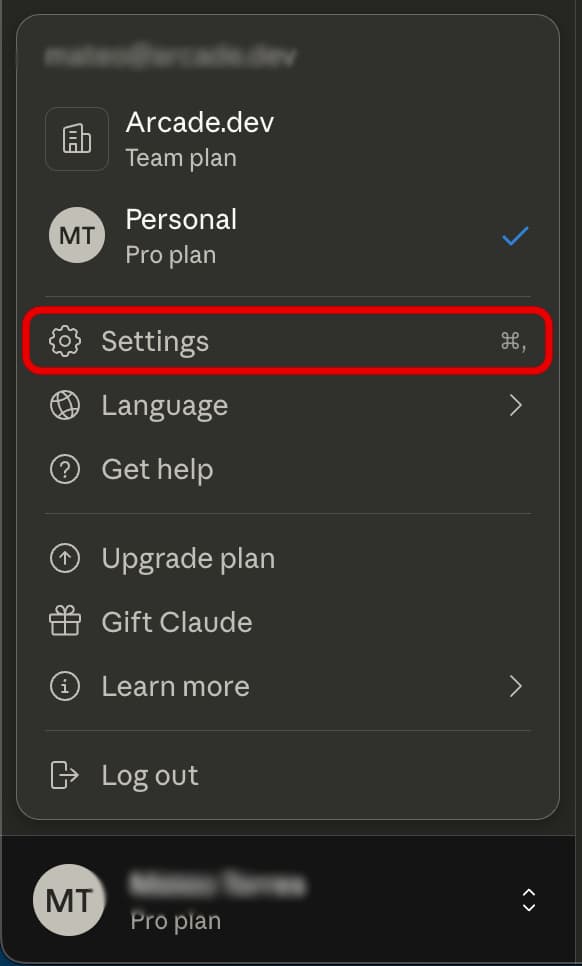Image resolution: width=582 pixels, height=966 pixels.
Task: Click the Arcade.dev organization building icon
Action: point(77,139)
